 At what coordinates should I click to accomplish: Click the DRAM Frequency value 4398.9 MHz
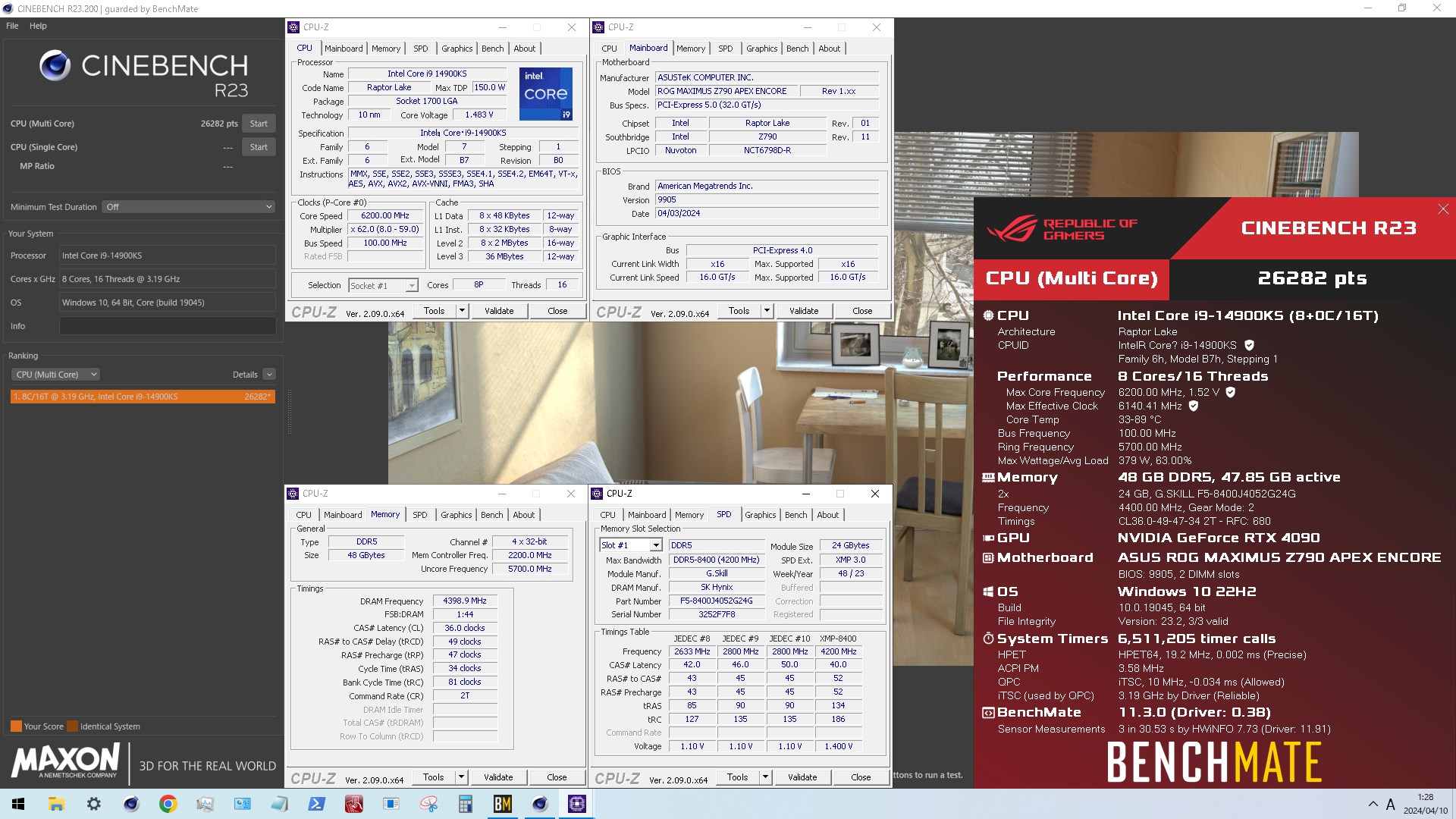(x=465, y=601)
